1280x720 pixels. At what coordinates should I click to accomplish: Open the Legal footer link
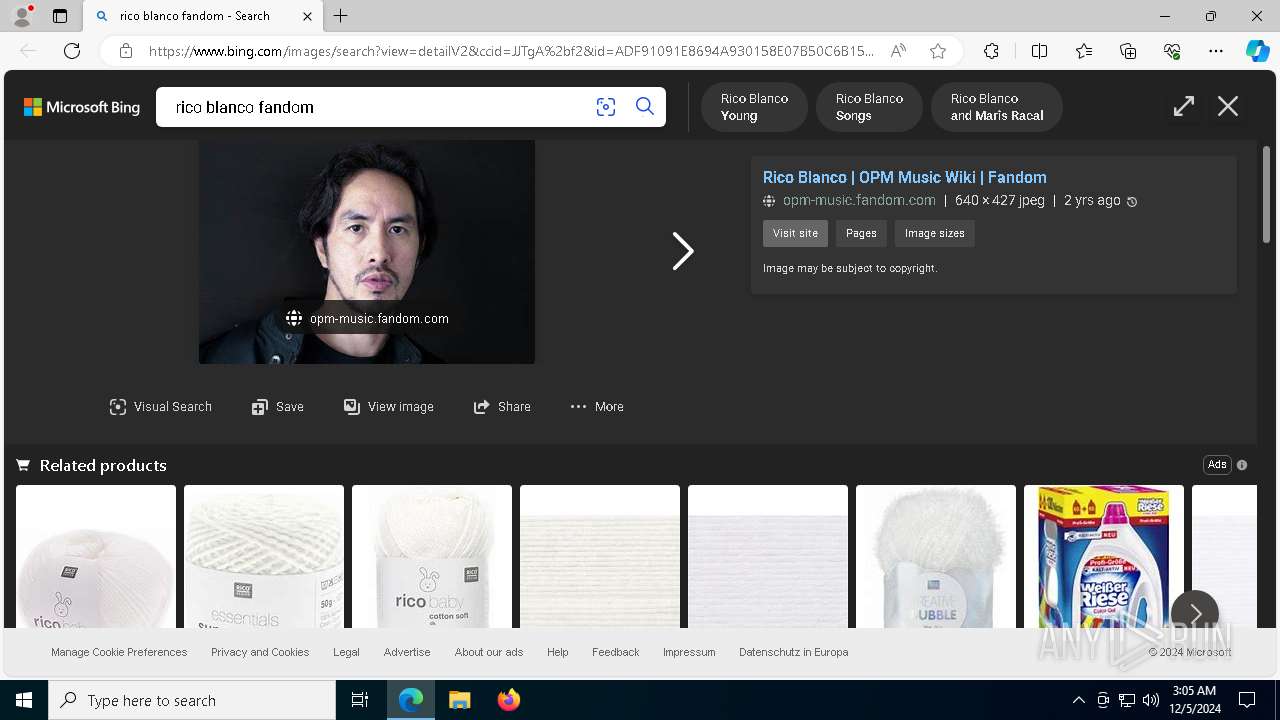coord(346,652)
